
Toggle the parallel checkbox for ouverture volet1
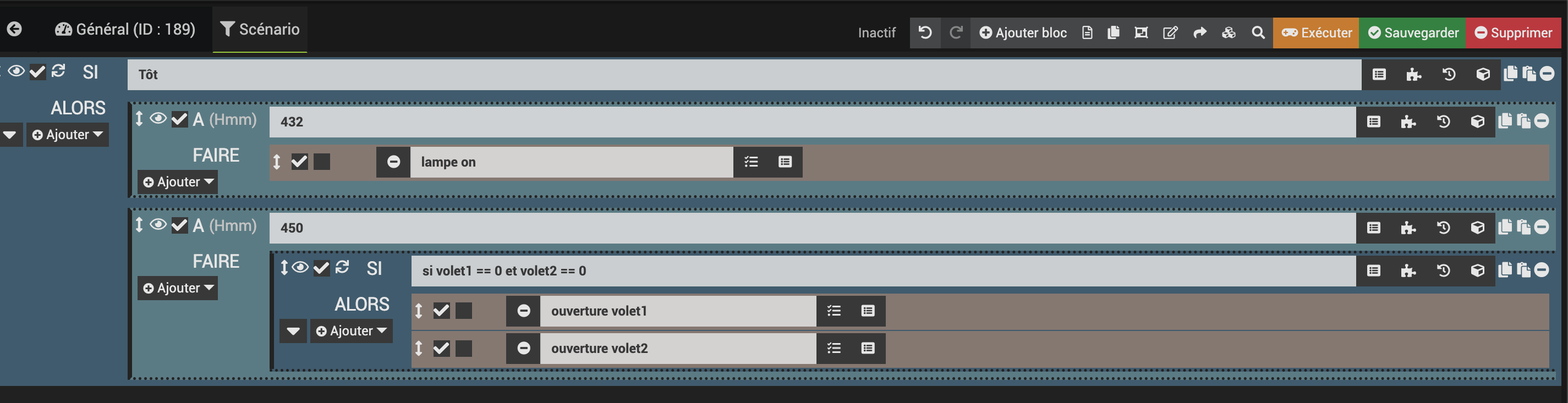coord(464,311)
